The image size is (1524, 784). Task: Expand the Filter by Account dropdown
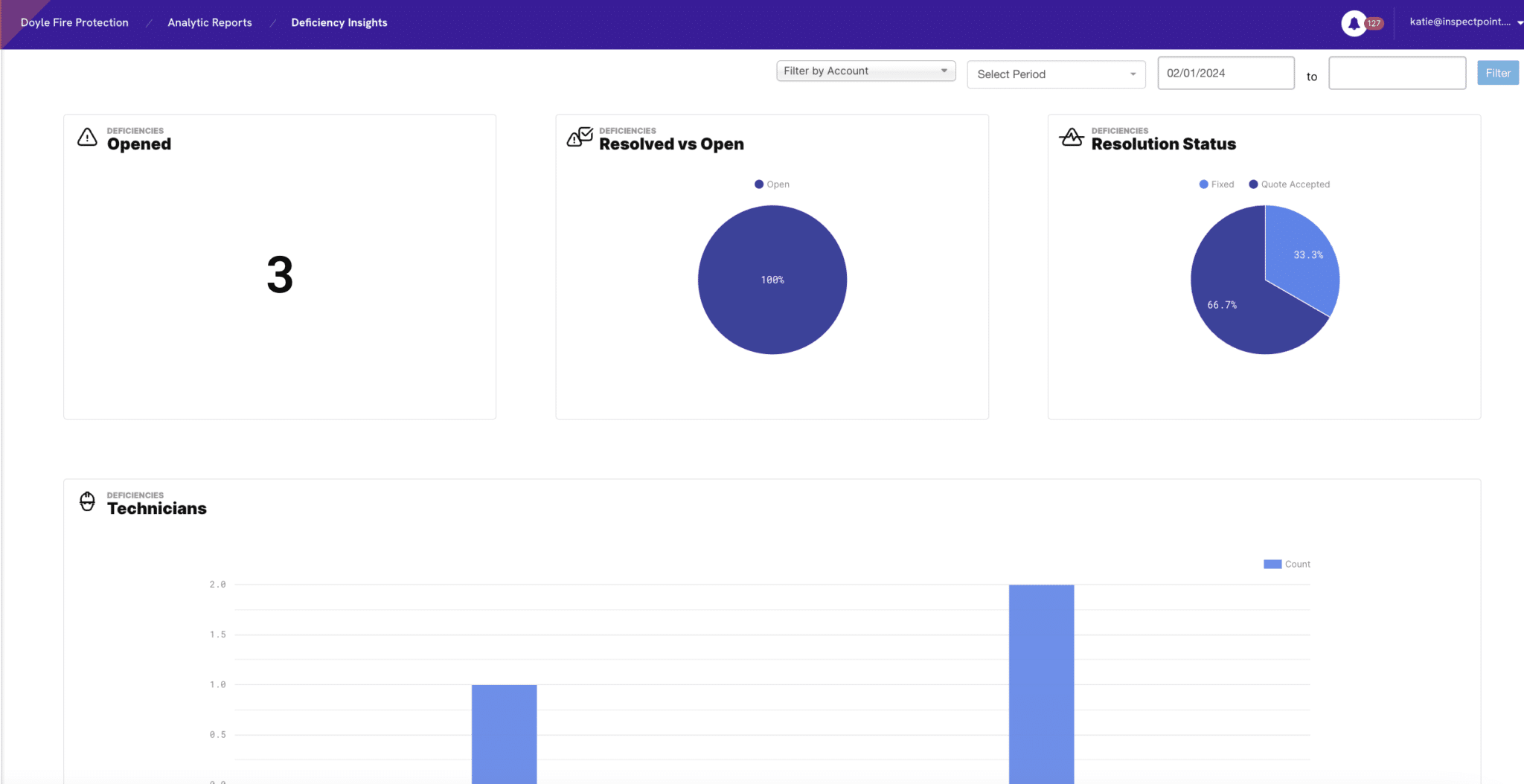pos(865,71)
